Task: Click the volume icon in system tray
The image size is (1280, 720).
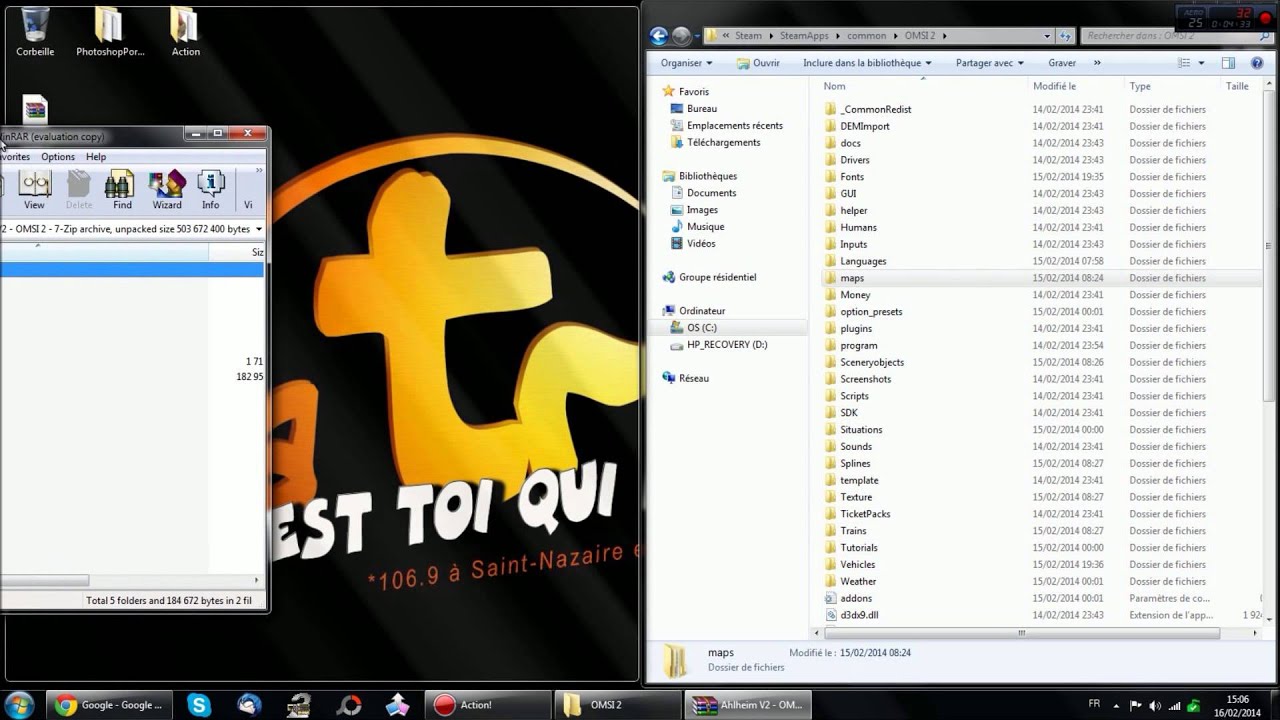Action: pos(1155,705)
